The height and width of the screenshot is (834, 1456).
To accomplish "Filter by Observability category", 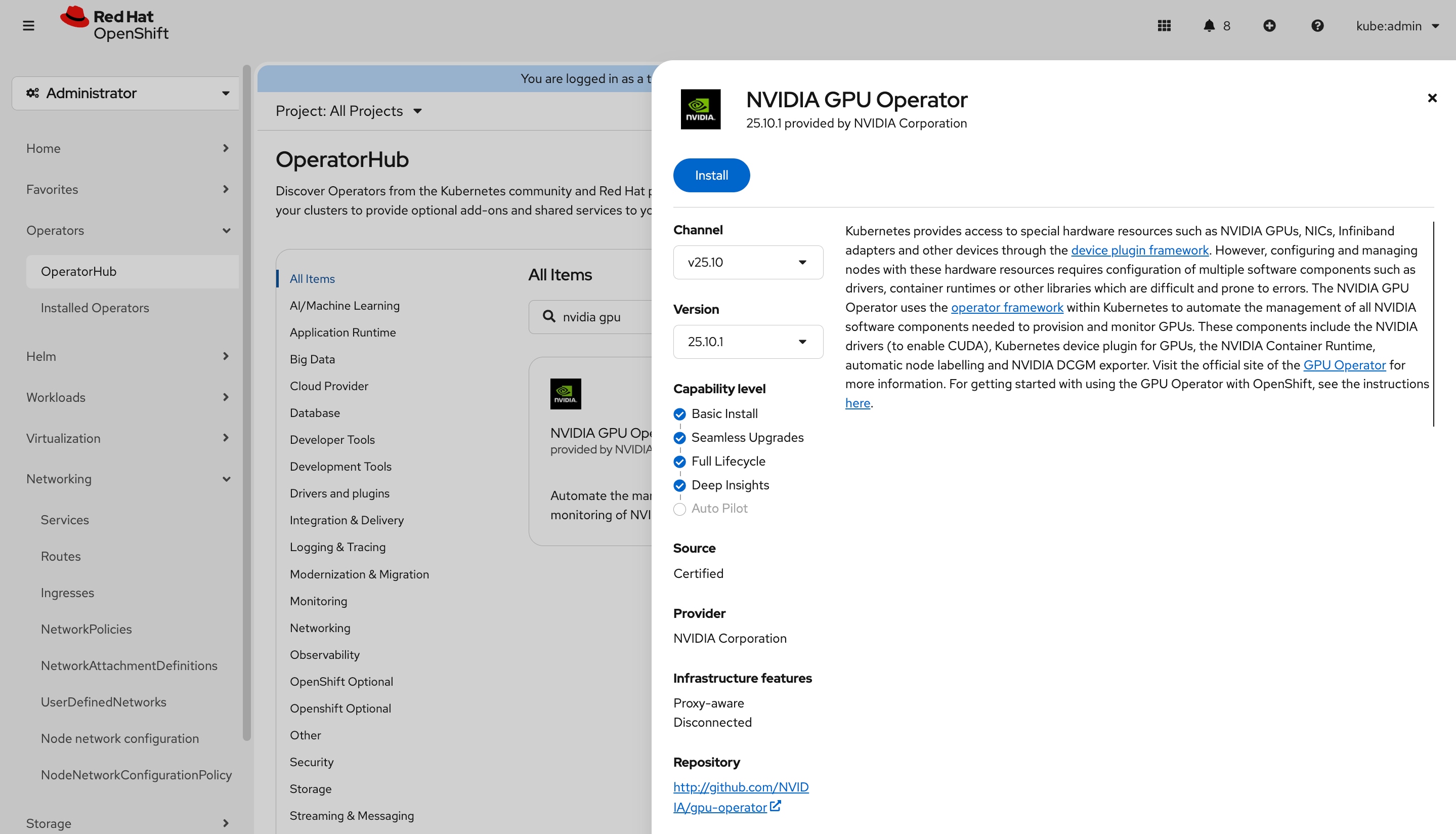I will [325, 655].
